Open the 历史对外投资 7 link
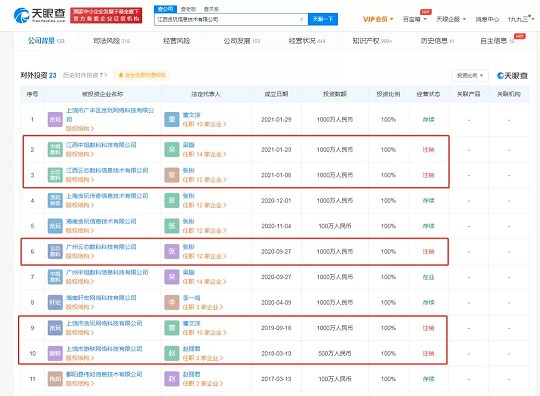Image resolution: width=540 pixels, height=396 pixels. (85, 75)
